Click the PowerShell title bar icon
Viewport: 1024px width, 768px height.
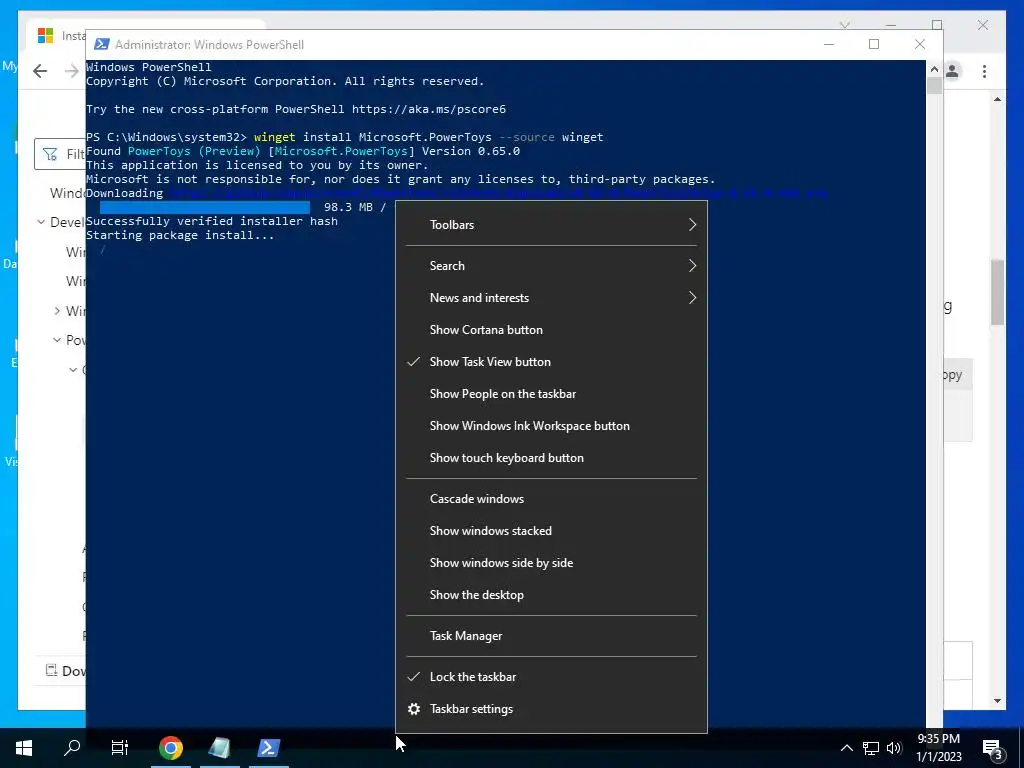coord(102,44)
